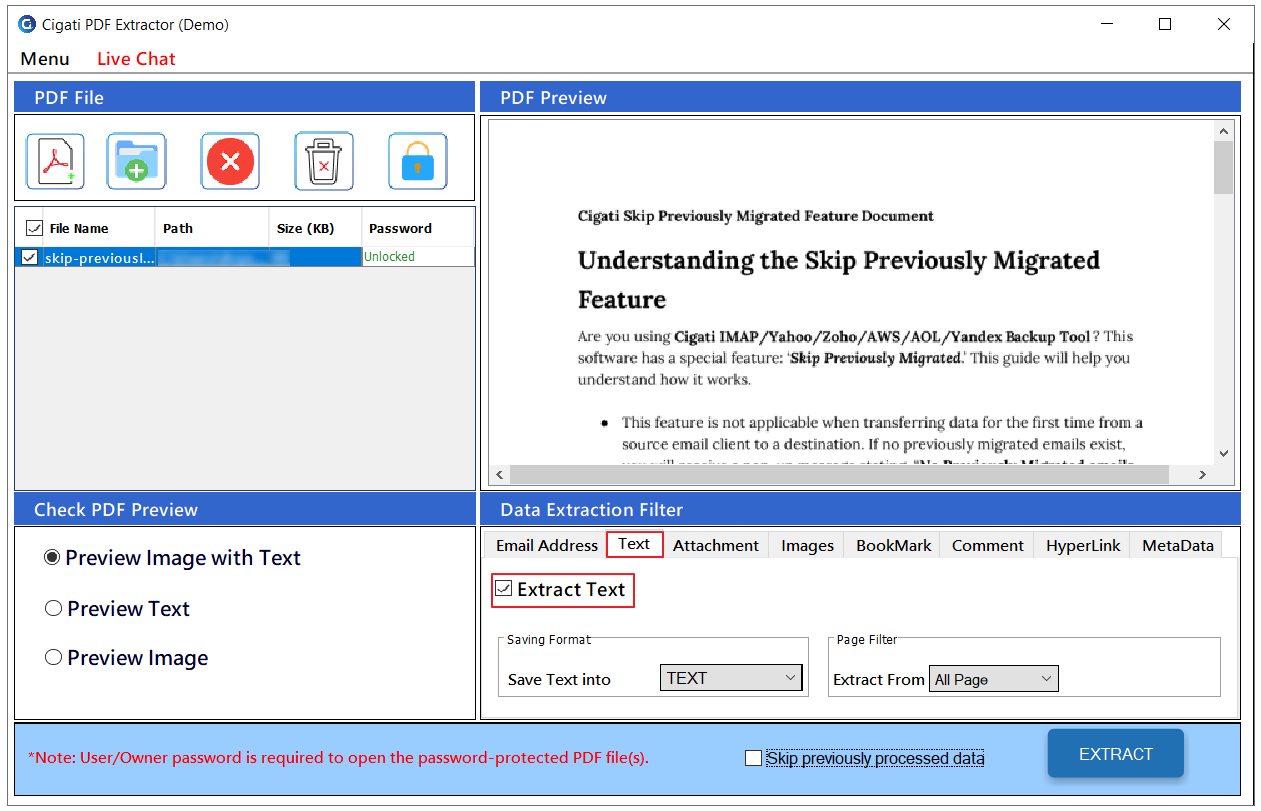Viewport: 1261px width, 811px height.
Task: Click the Unlocked password status cell
Action: (x=418, y=257)
